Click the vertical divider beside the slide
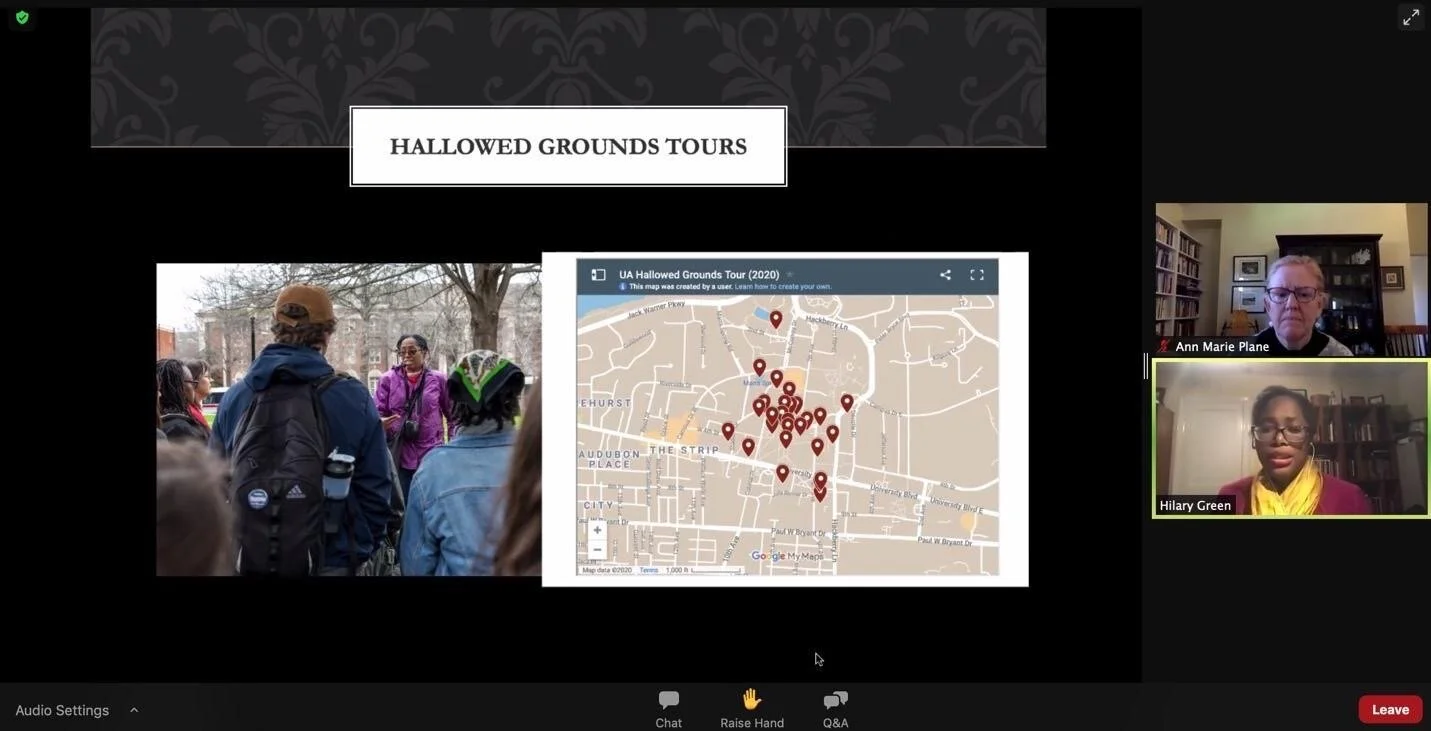The width and height of the screenshot is (1431, 731). point(1144,366)
